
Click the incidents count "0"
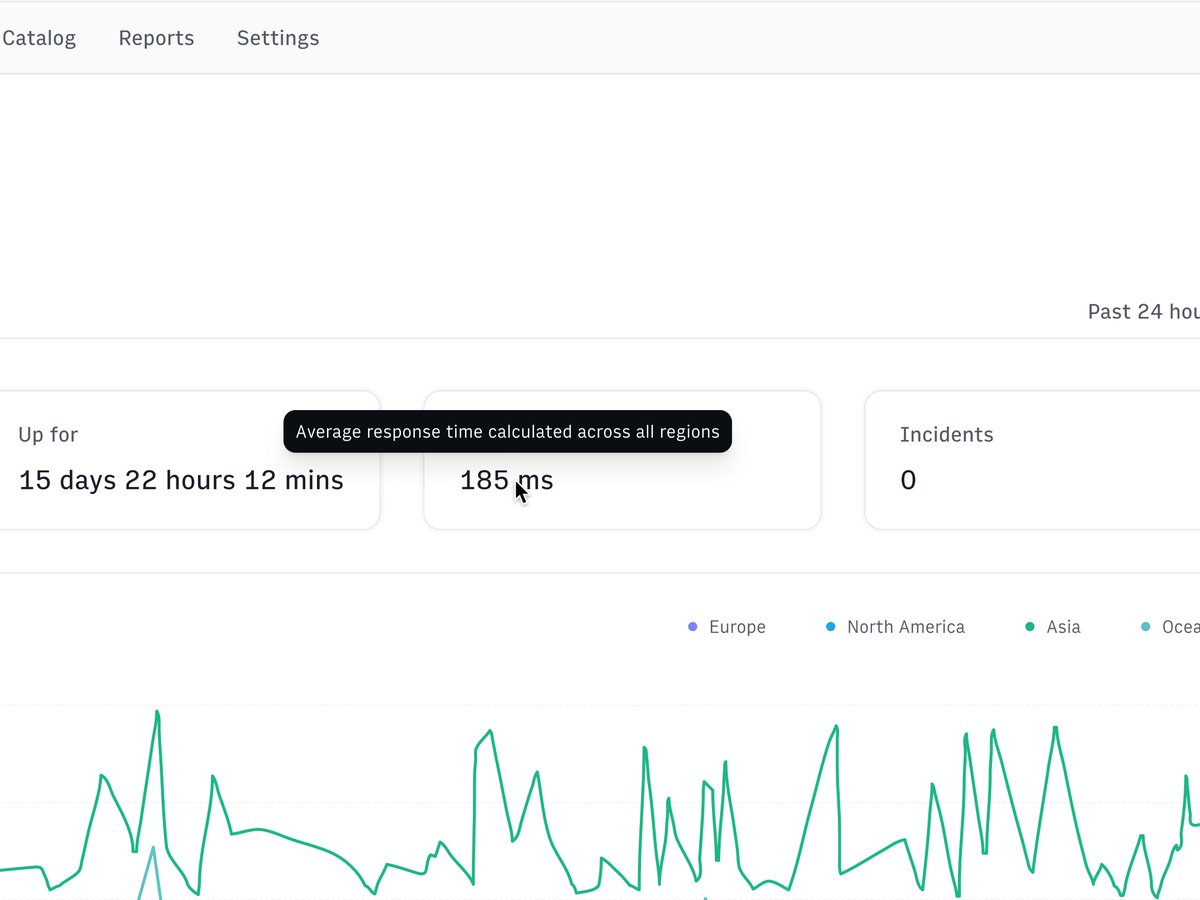(908, 480)
